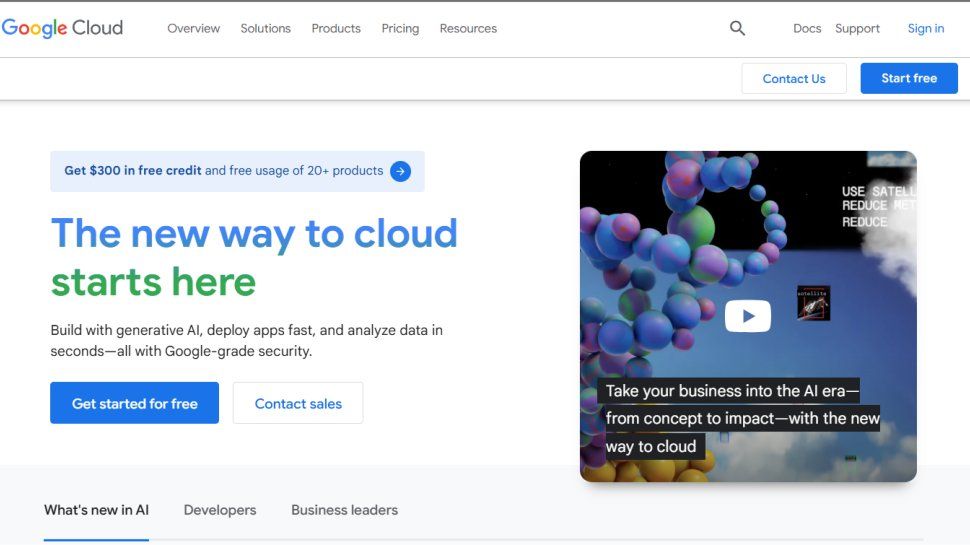Screen dimensions: 970x545
Task: Click the Contact Us button
Action: click(794, 79)
